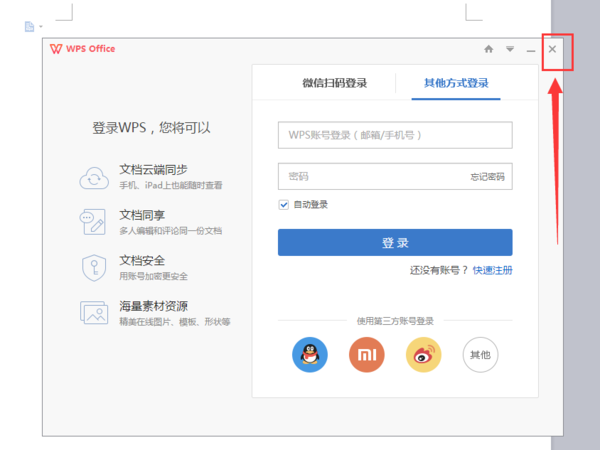The image size is (600, 450).
Task: Click 用账号加密更安全 description
Action: point(153,276)
